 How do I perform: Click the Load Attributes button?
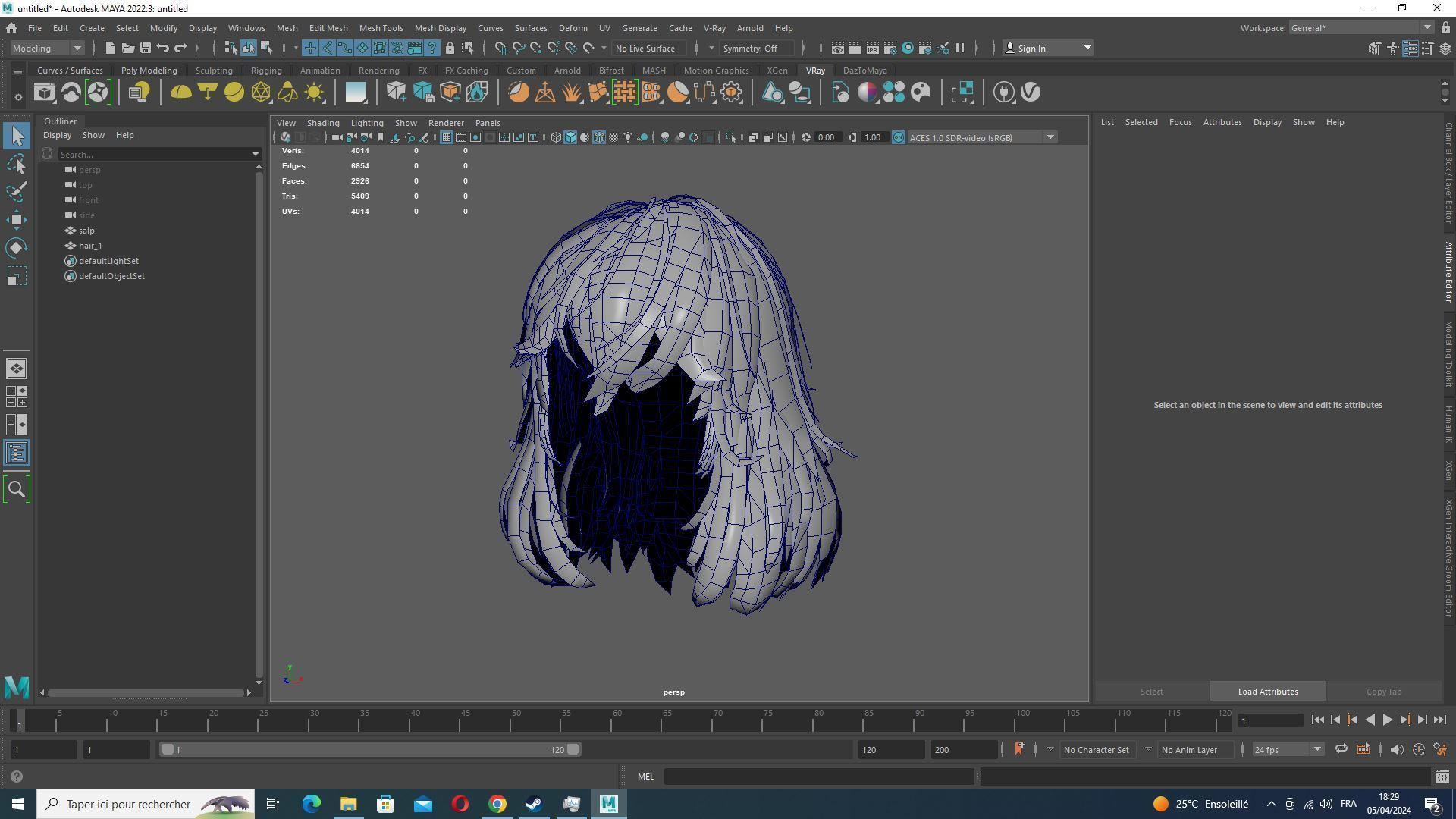[1267, 692]
